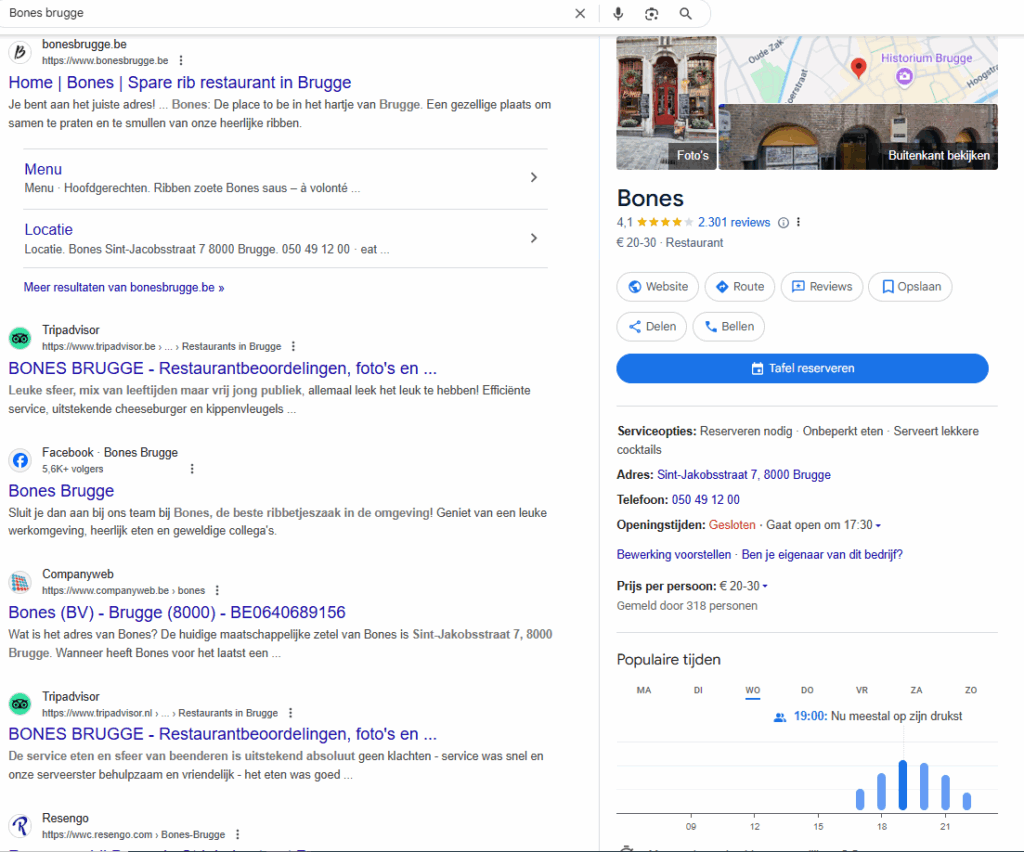The image size is (1024, 852).
Task: Click the bonesbrugge.be site favicon
Action: [20, 52]
